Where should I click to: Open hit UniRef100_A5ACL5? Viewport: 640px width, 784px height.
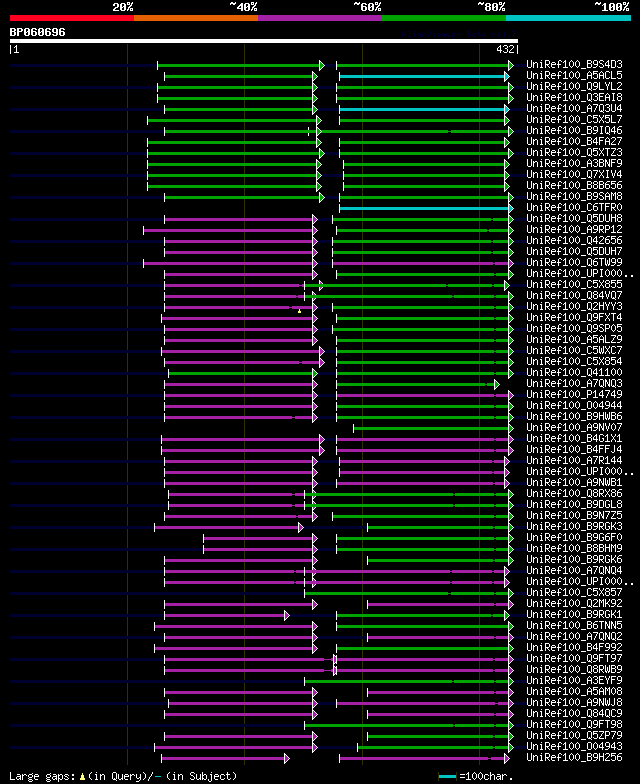[574, 76]
